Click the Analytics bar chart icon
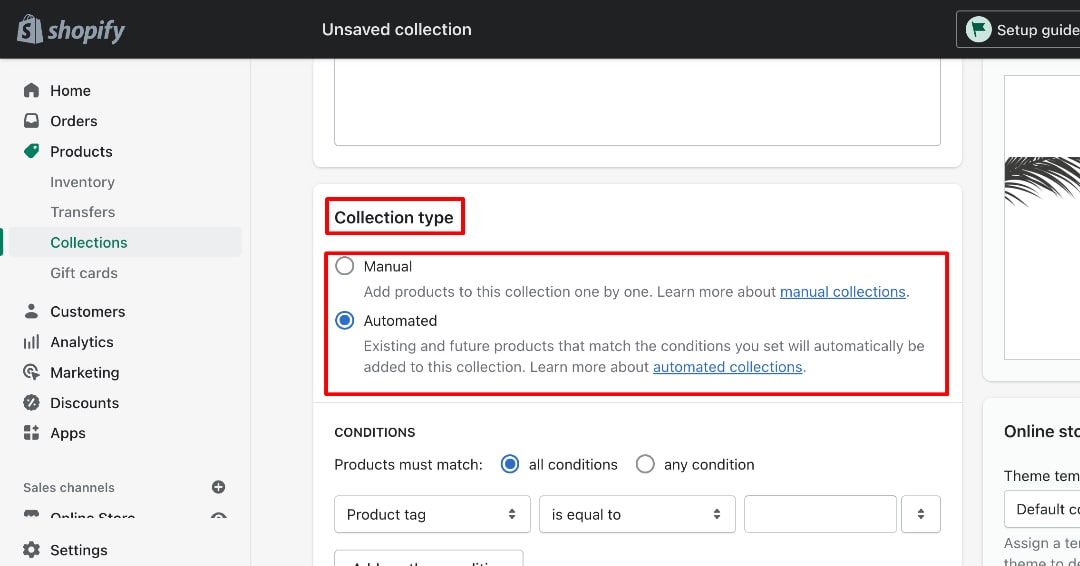 click(31, 342)
